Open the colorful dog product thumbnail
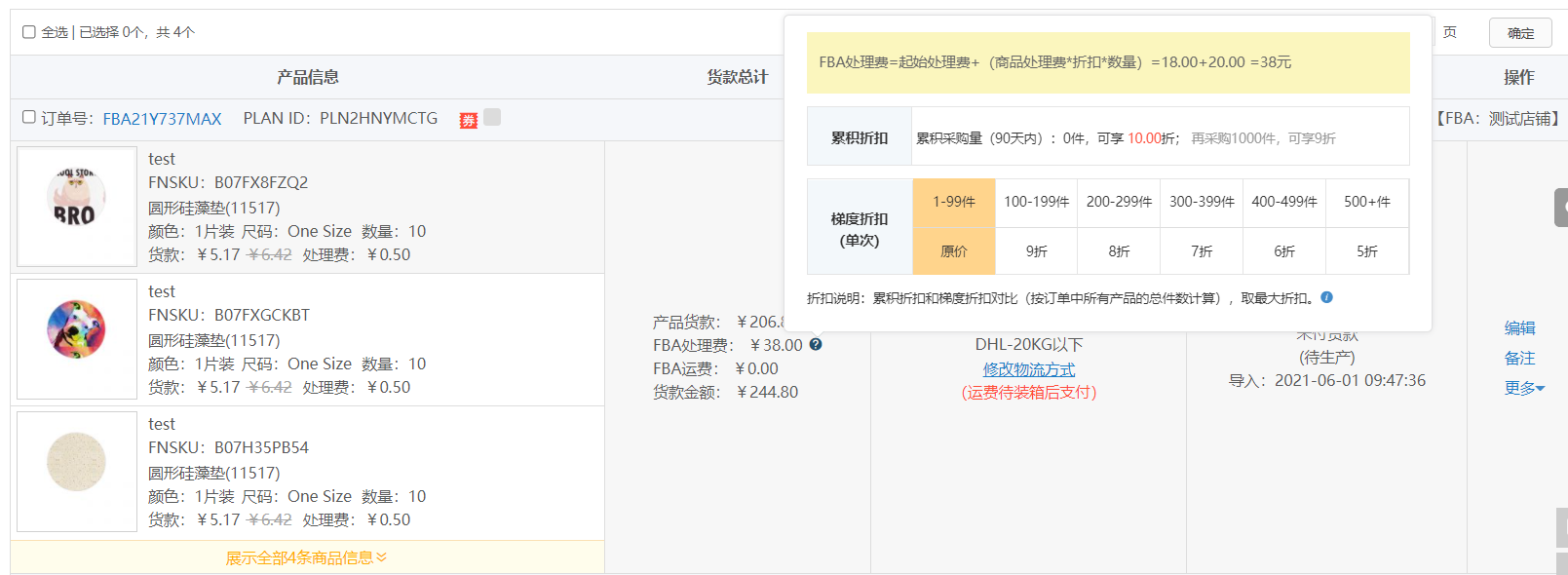 coord(77,339)
